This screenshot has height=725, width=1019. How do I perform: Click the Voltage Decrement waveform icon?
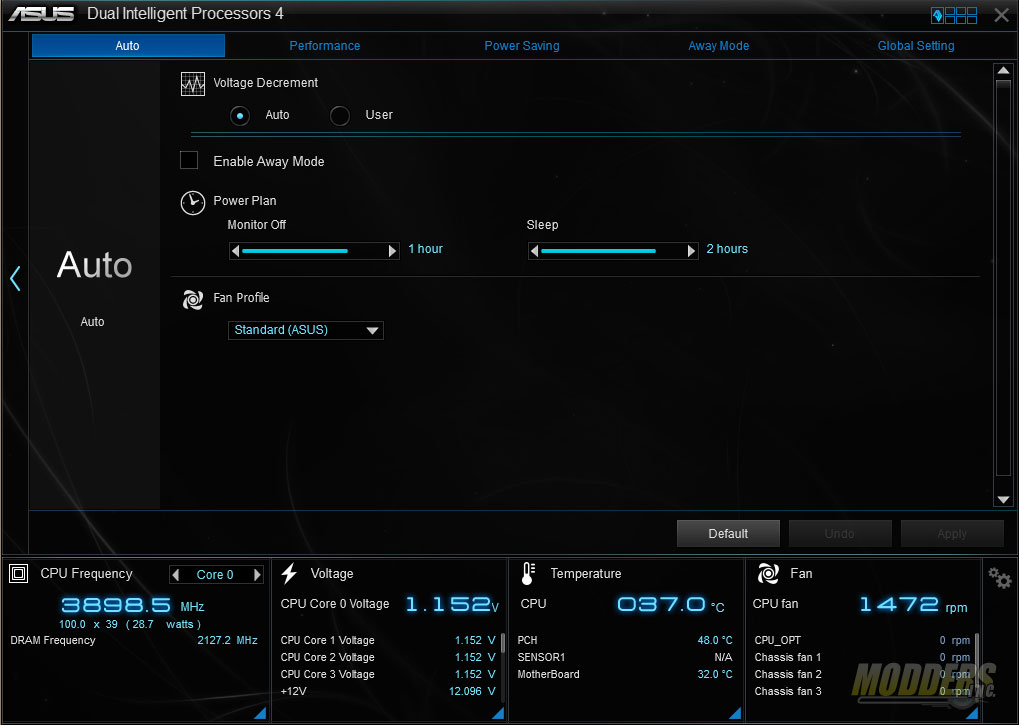192,84
